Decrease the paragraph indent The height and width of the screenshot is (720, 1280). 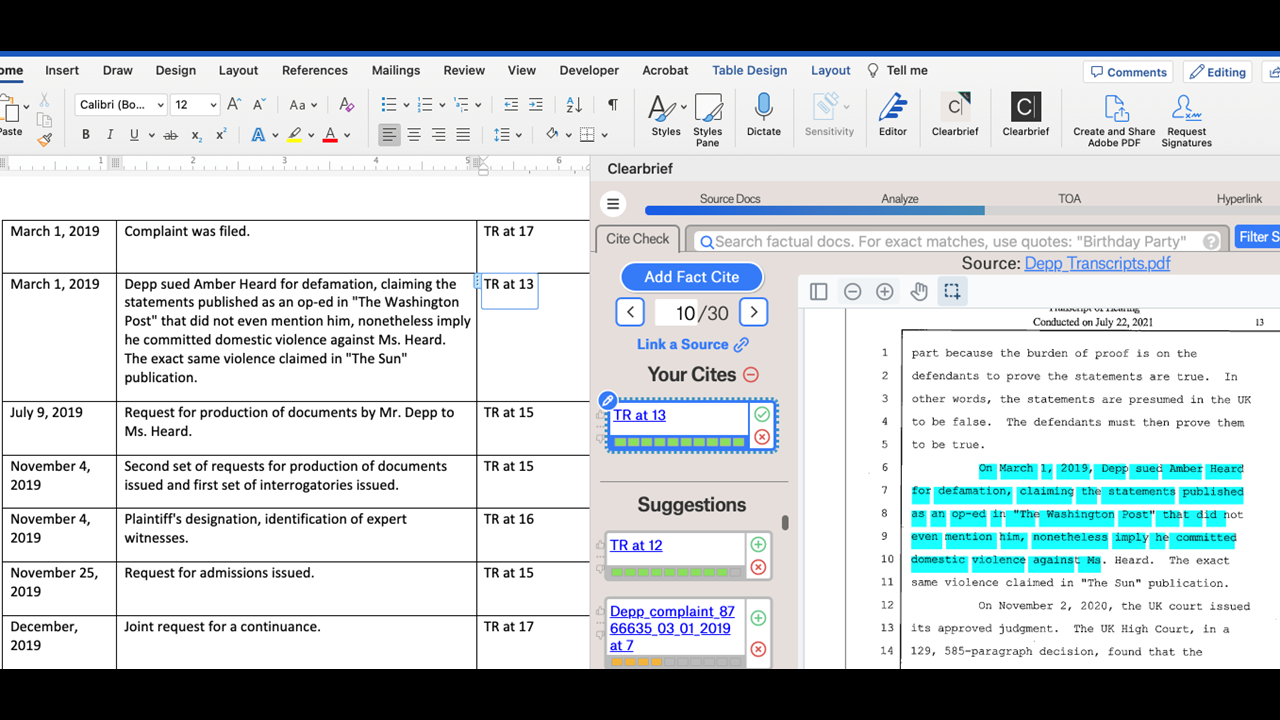pyautogui.click(x=511, y=104)
